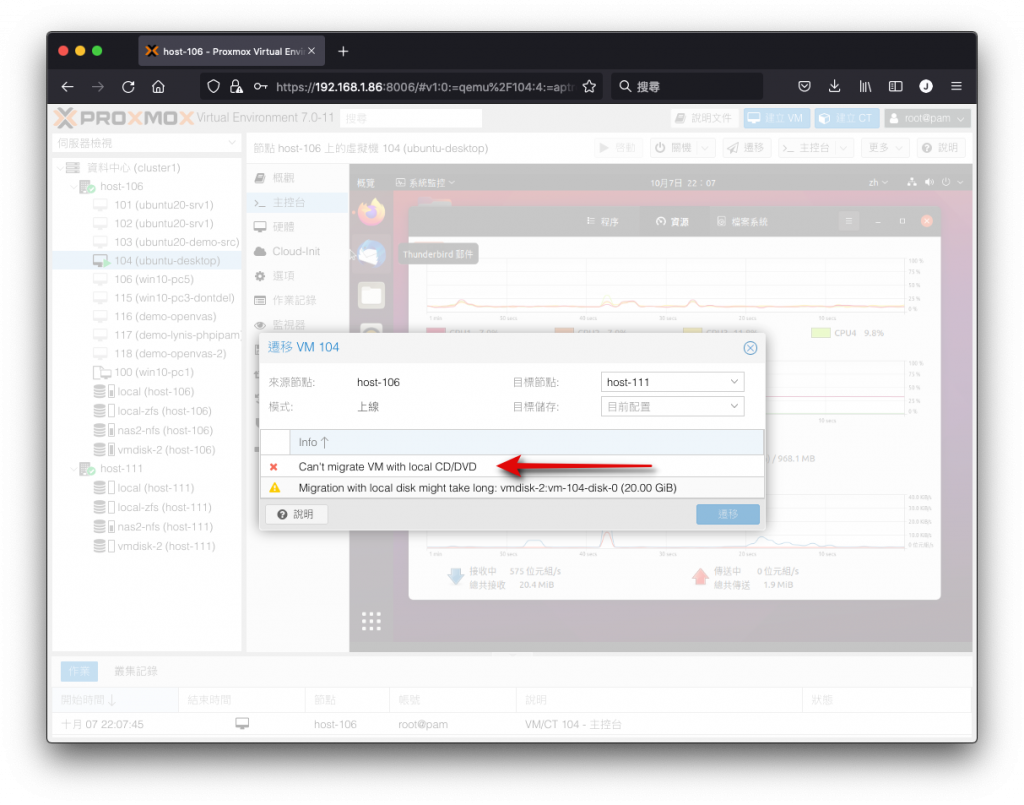Click the Thunderbird icon in Ubuntu dock

pos(371,254)
